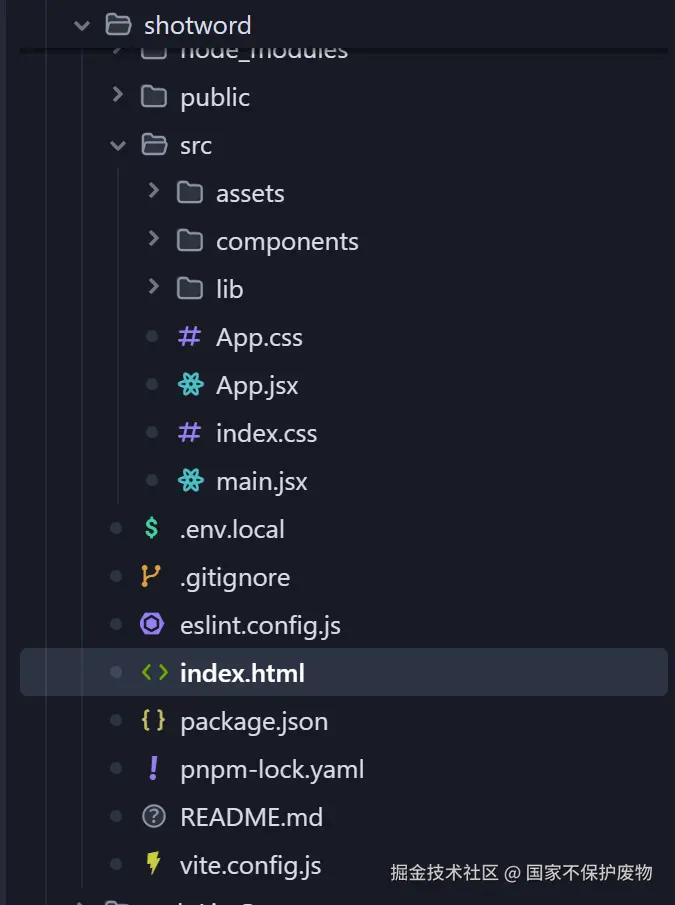Click the ESLint hexagon icon

click(x=152, y=625)
